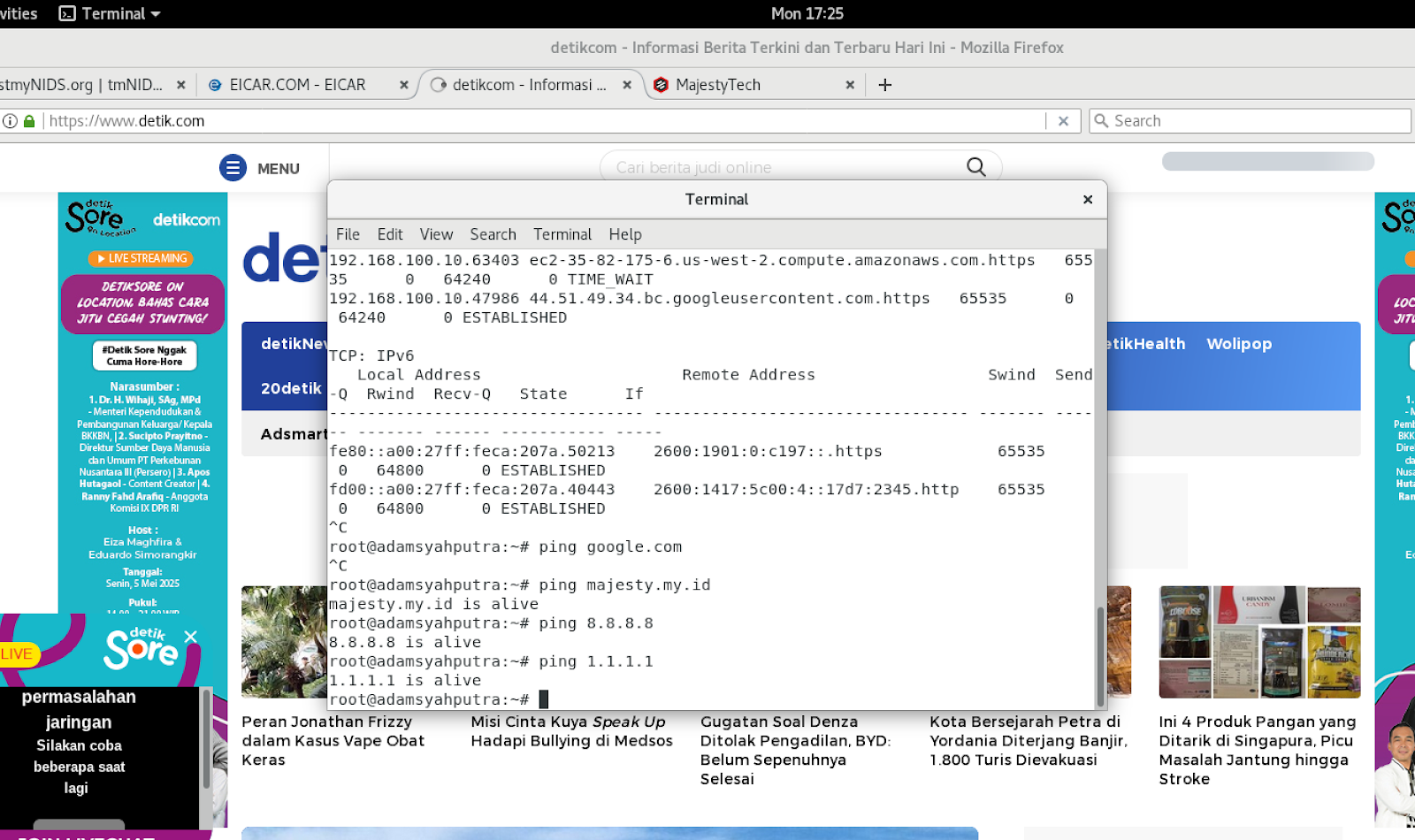Viewport: 1415px width, 840px height.
Task: Click the "1.1.1.1 is alive" output line
Action: tap(405, 681)
